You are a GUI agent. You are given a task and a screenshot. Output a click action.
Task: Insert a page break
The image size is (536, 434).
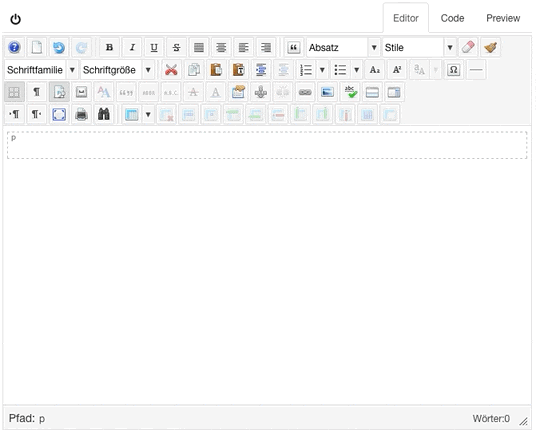[x=394, y=92]
